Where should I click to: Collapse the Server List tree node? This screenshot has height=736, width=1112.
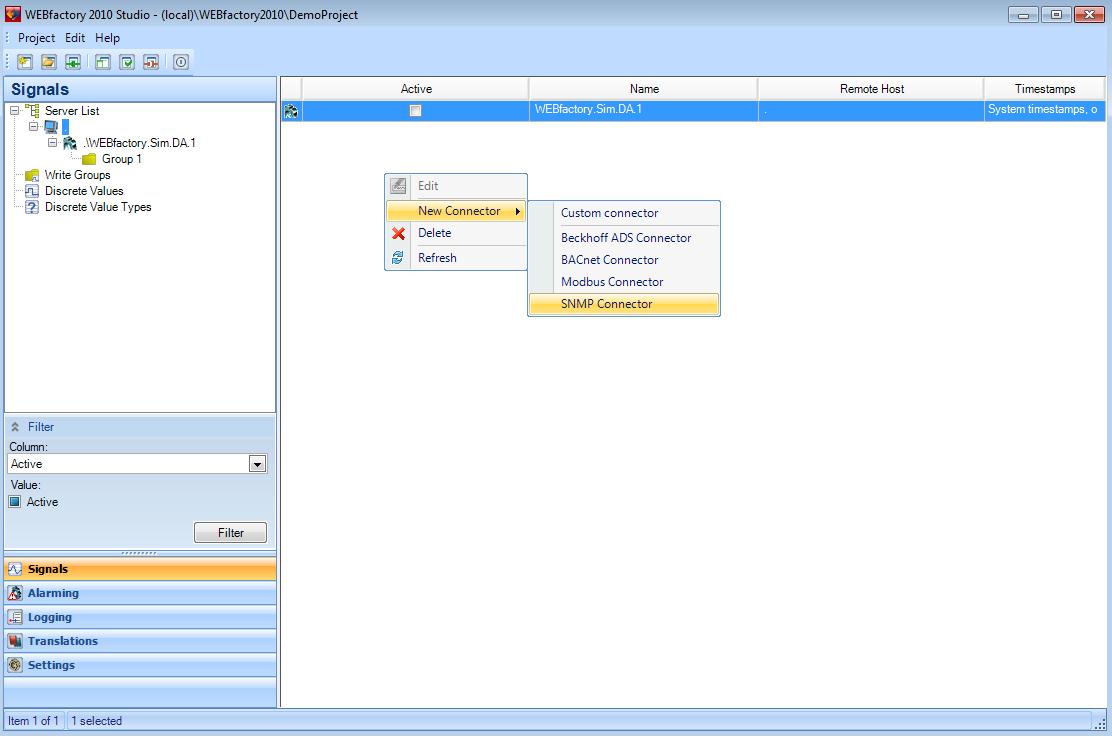coord(15,111)
